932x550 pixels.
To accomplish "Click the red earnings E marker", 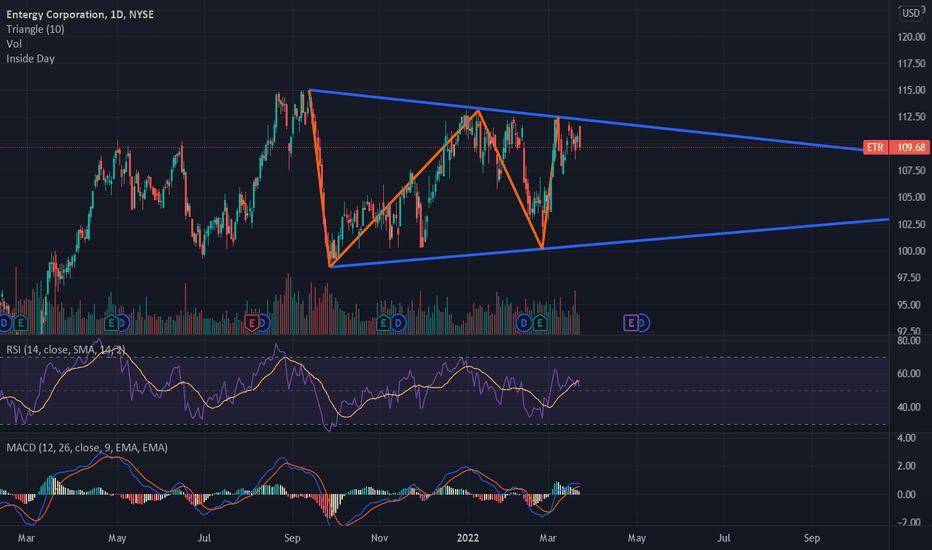I will [252, 323].
